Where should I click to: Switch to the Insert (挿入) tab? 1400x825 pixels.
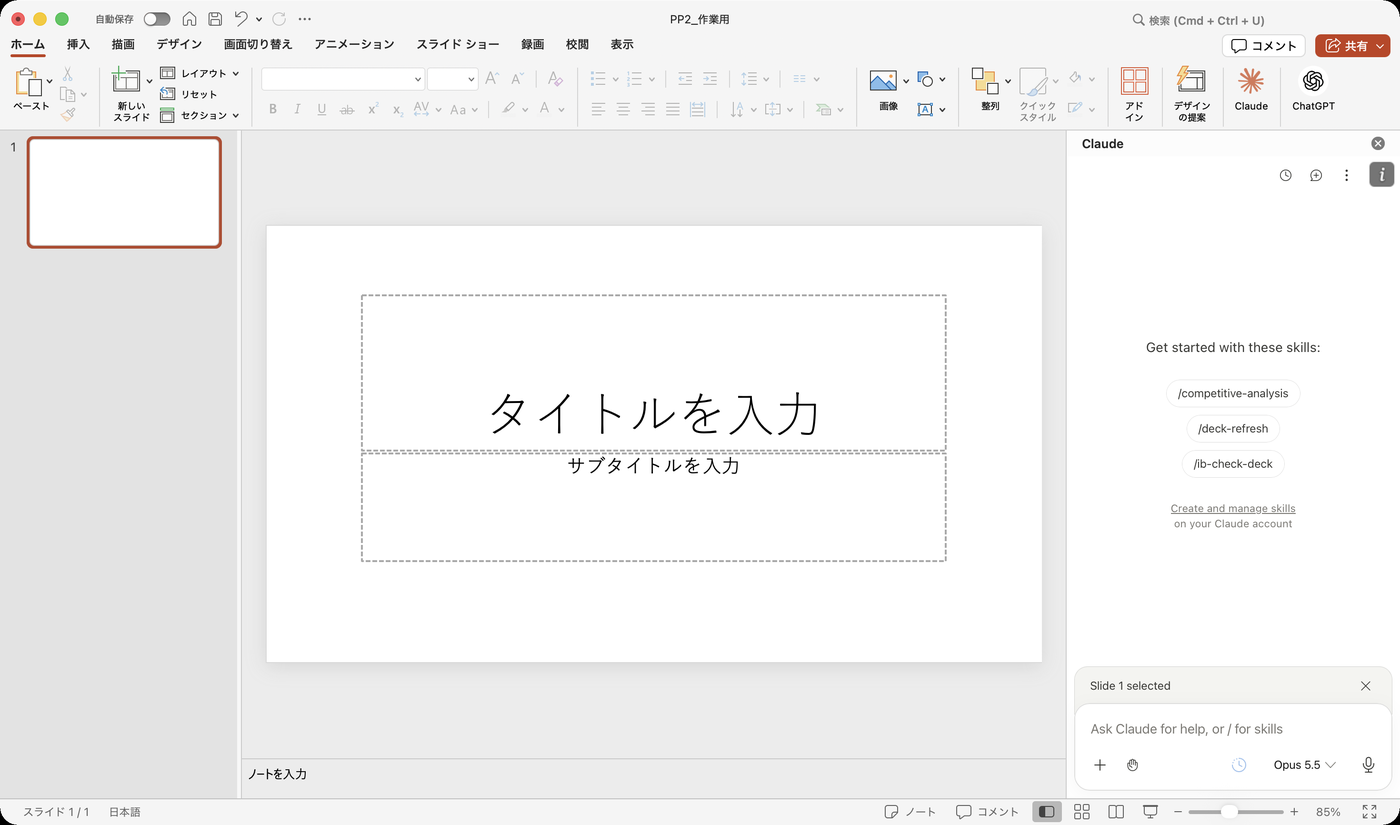pyautogui.click(x=78, y=44)
